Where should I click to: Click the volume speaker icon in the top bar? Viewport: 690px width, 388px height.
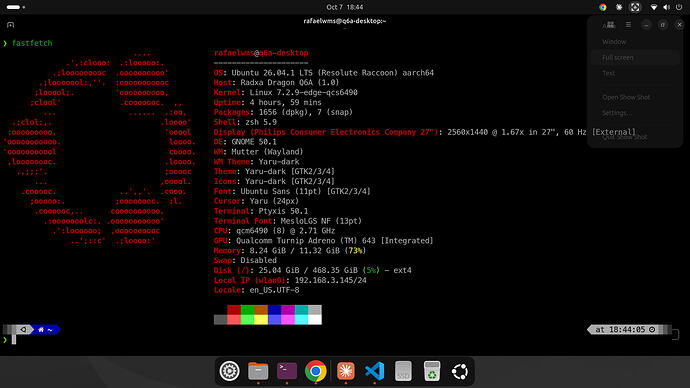pos(667,7)
